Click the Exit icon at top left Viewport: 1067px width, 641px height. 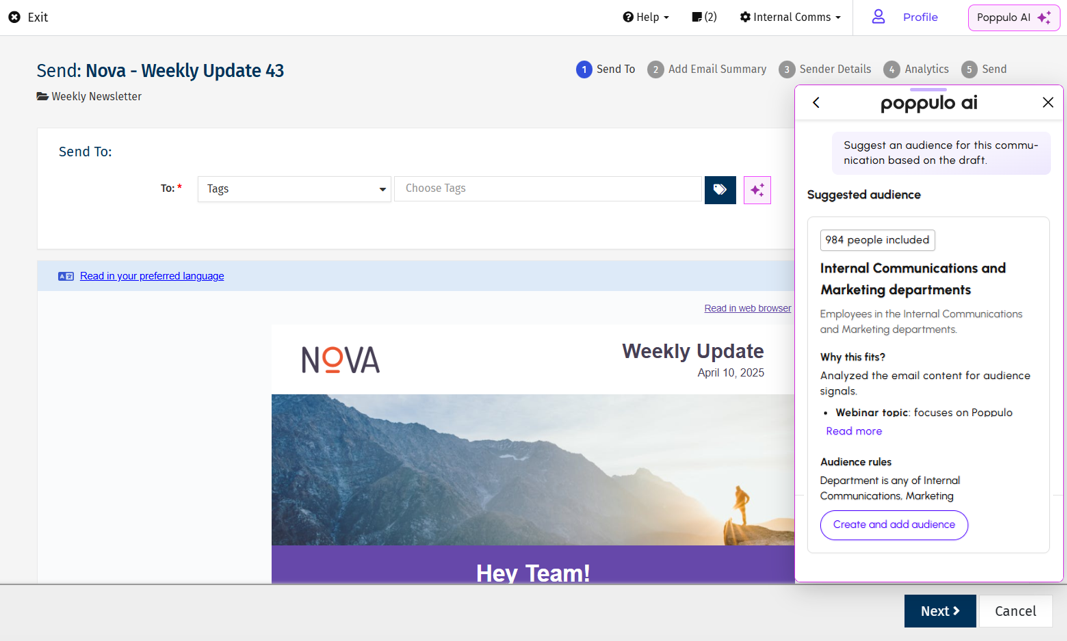(14, 17)
